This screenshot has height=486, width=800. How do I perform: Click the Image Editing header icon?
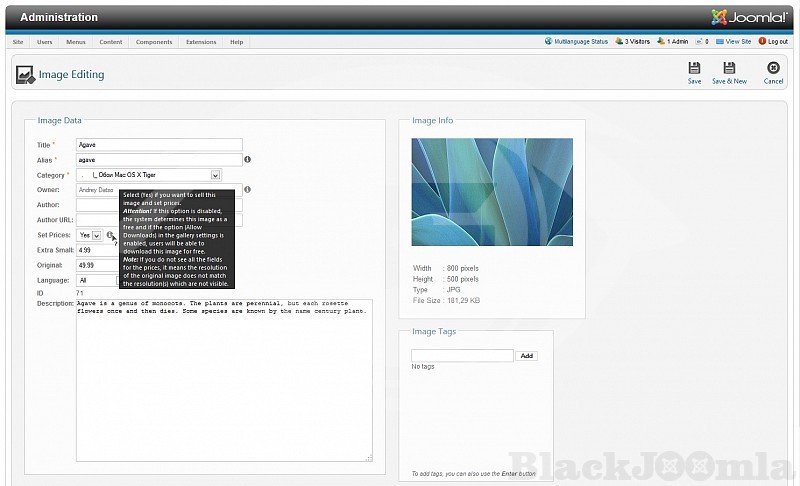[x=25, y=74]
